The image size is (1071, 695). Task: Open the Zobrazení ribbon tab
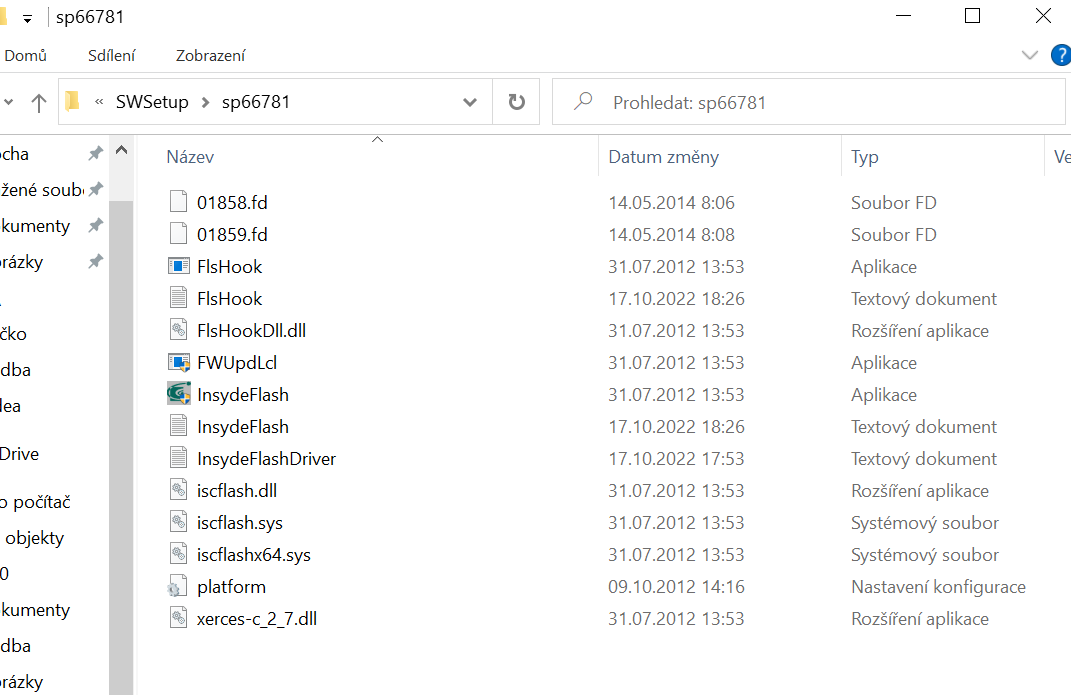[210, 55]
